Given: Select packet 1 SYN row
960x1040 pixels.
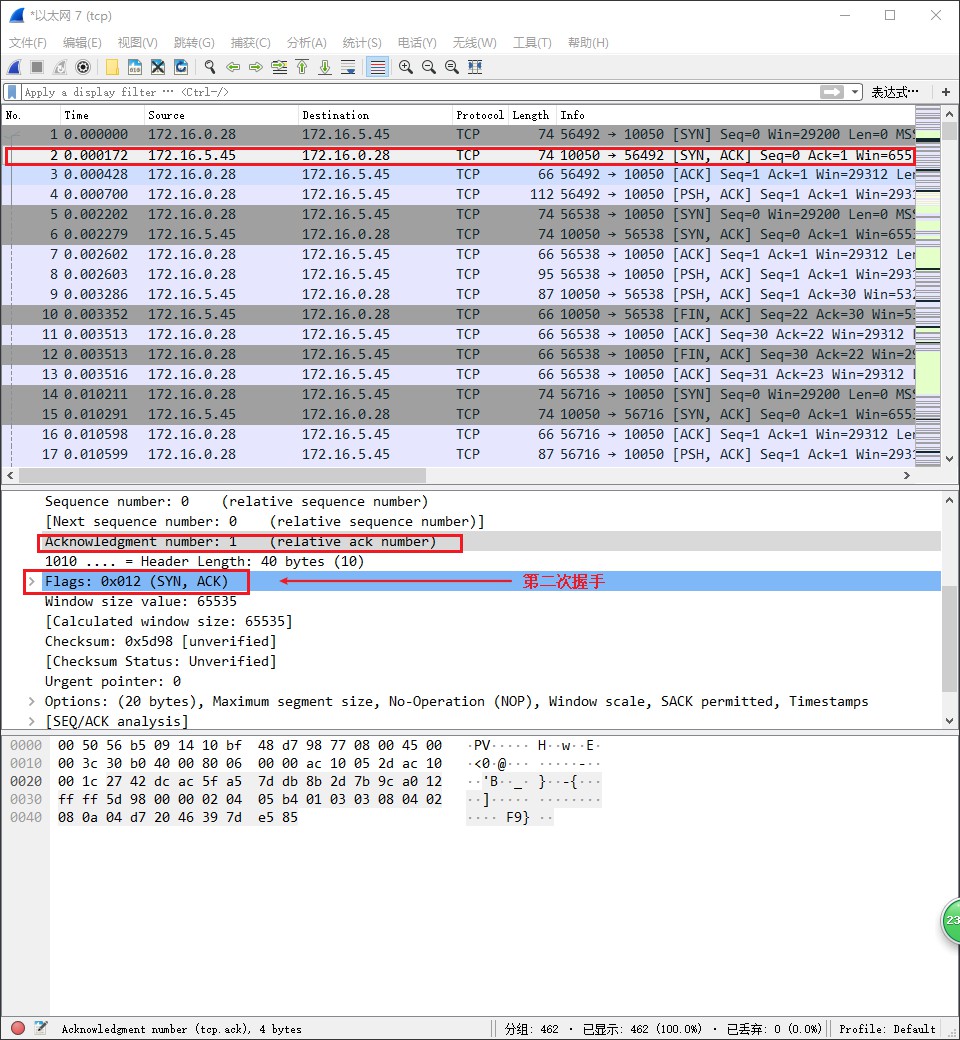Looking at the screenshot, I should coord(458,134).
